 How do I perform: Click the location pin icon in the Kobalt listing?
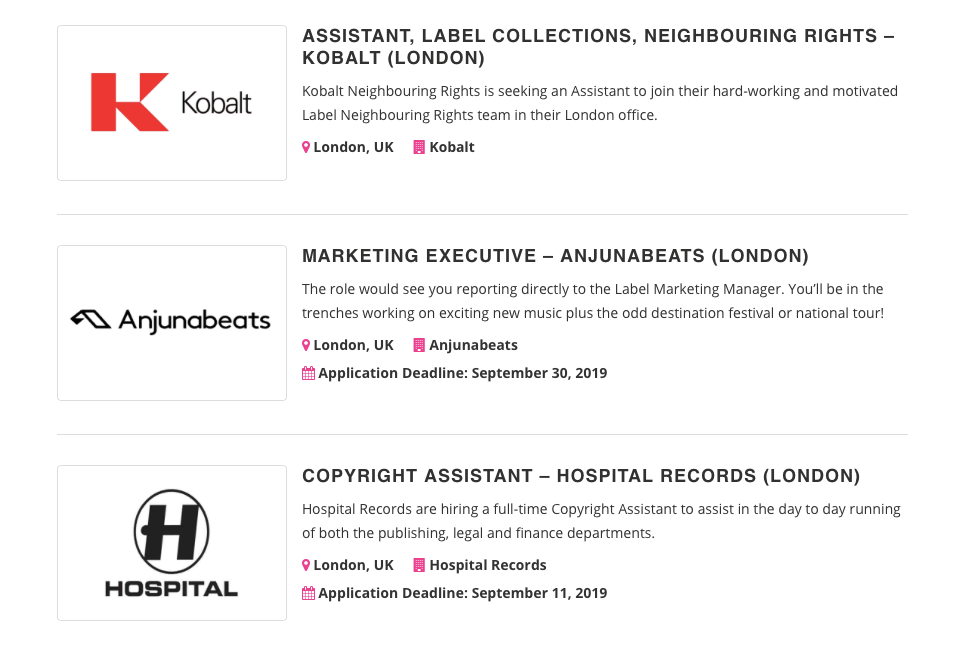[306, 148]
